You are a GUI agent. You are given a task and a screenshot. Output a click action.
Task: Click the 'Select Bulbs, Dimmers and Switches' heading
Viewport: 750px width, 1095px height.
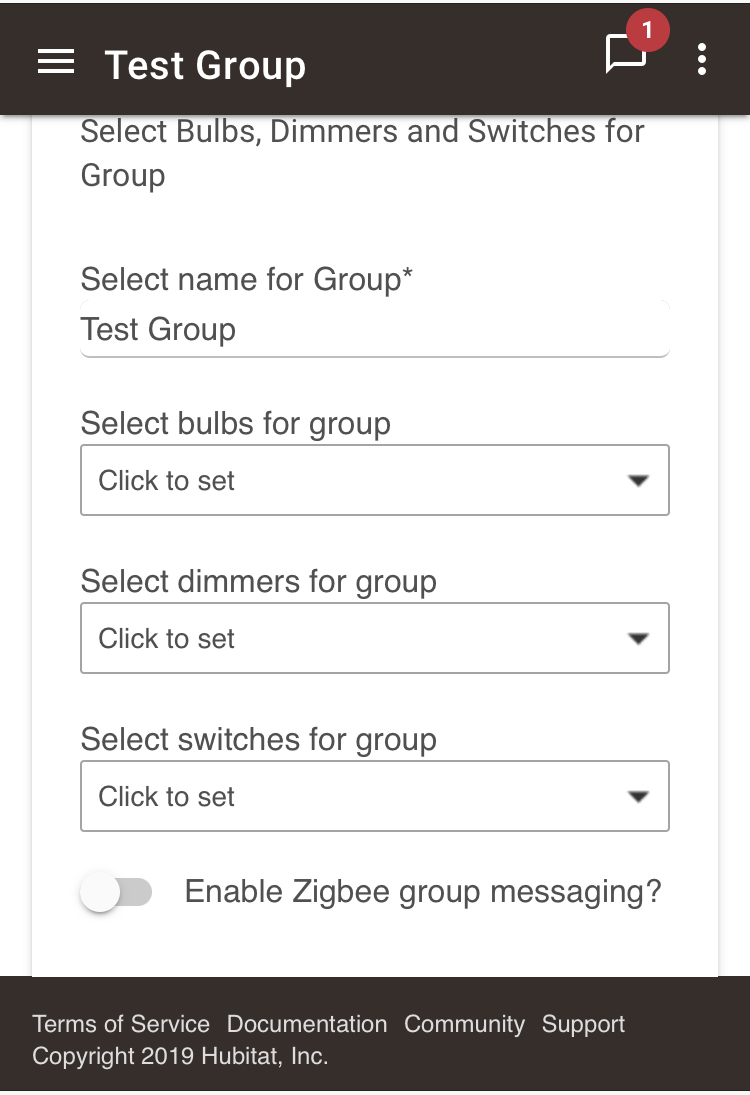362,153
